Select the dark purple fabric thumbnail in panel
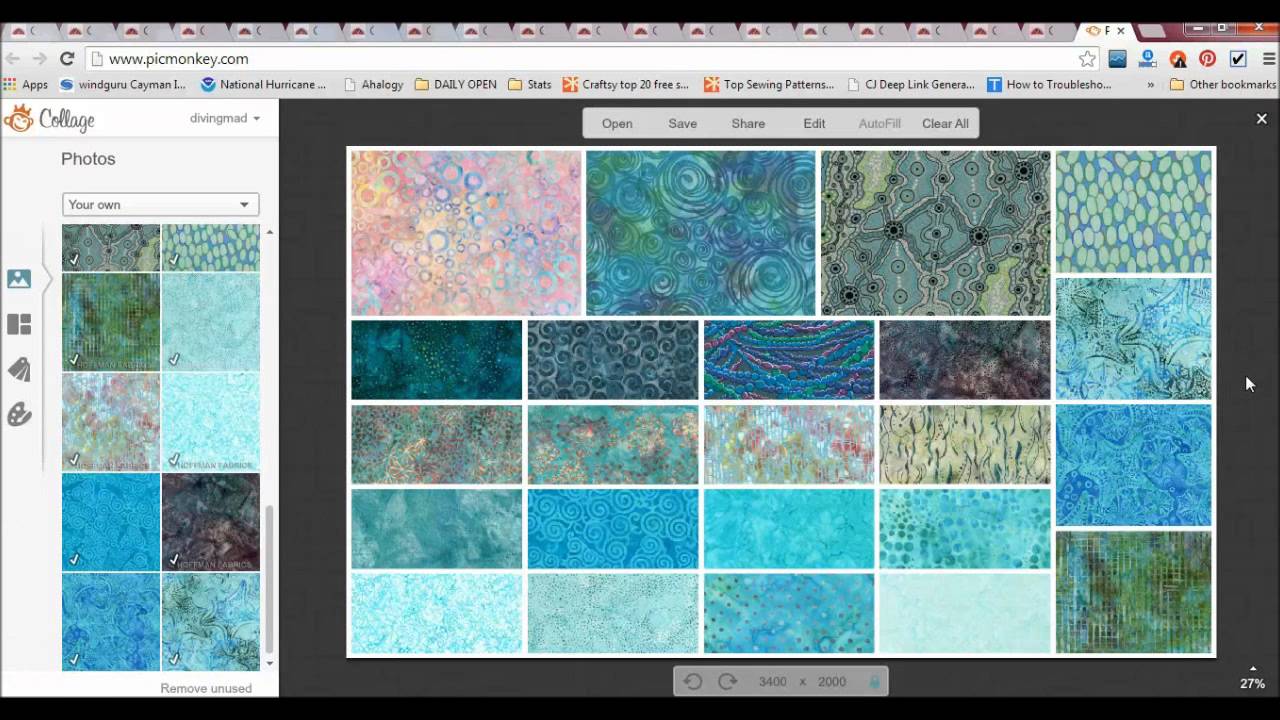Viewport: 1280px width, 720px height. click(210, 521)
